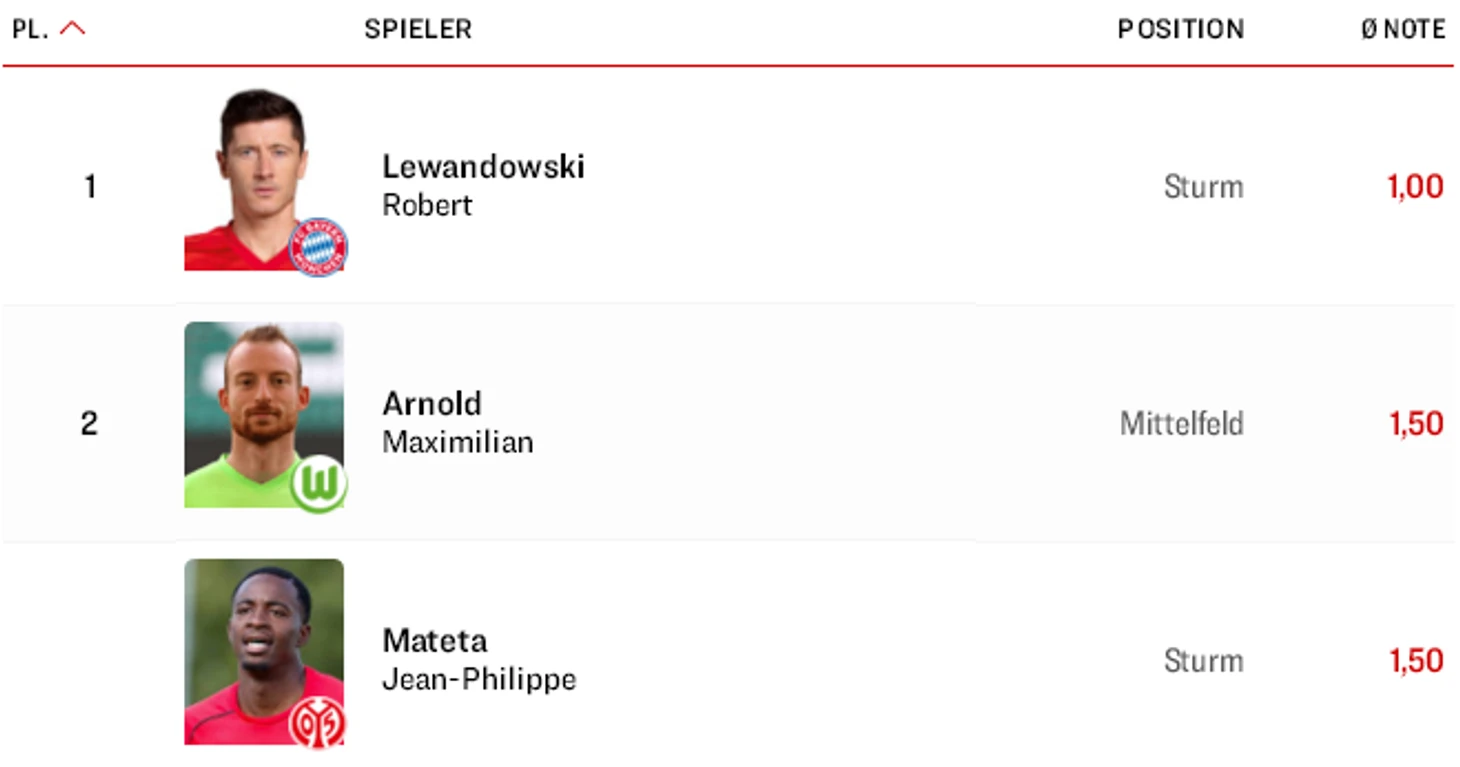Click first name Jean-Philippe under Mateta
This screenshot has height=767, width=1460.
coord(479,679)
